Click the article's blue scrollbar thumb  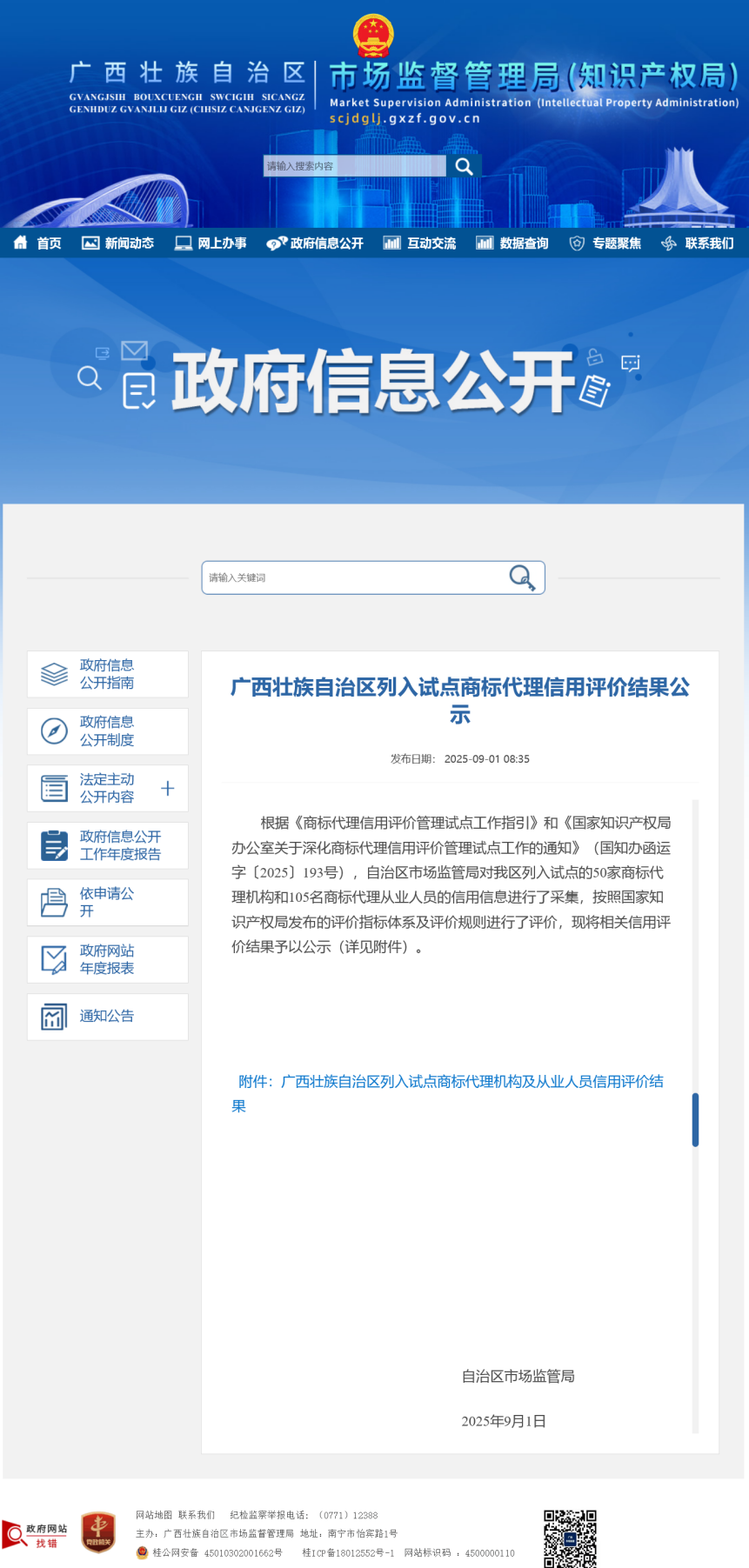[x=695, y=1119]
